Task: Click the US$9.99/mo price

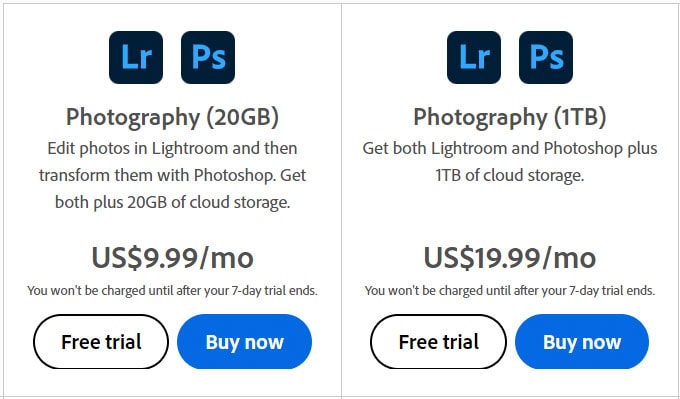Action: 173,258
